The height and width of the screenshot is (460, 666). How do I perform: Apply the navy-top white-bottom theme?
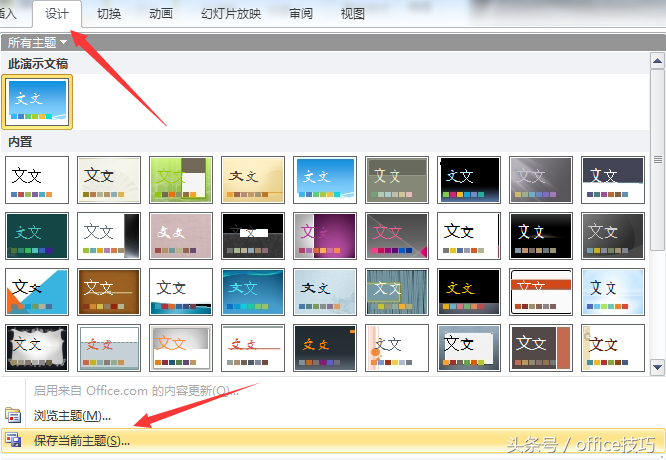pos(613,180)
